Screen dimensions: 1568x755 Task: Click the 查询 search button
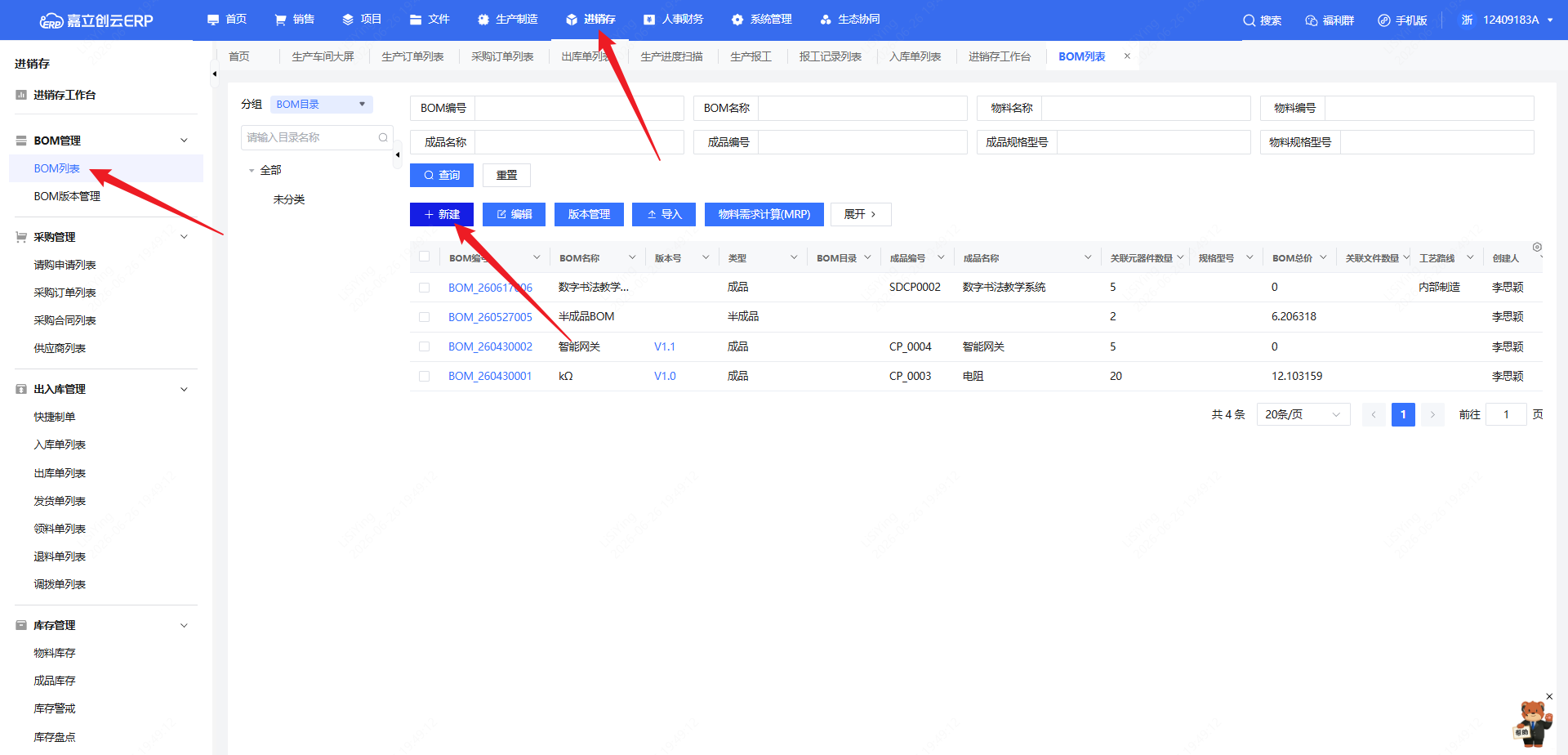(x=442, y=175)
